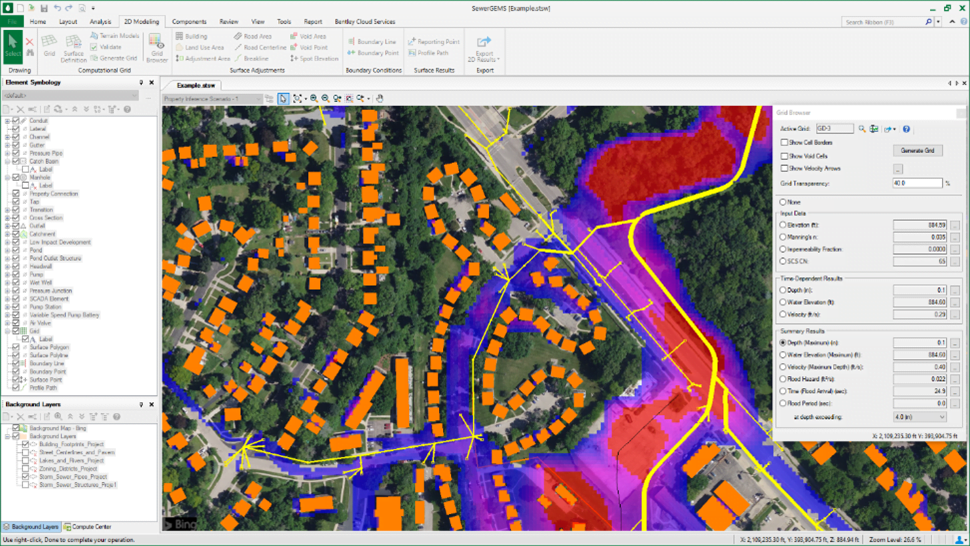Click the Generate Grid button
This screenshot has height=546, width=970.
pyautogui.click(x=917, y=150)
